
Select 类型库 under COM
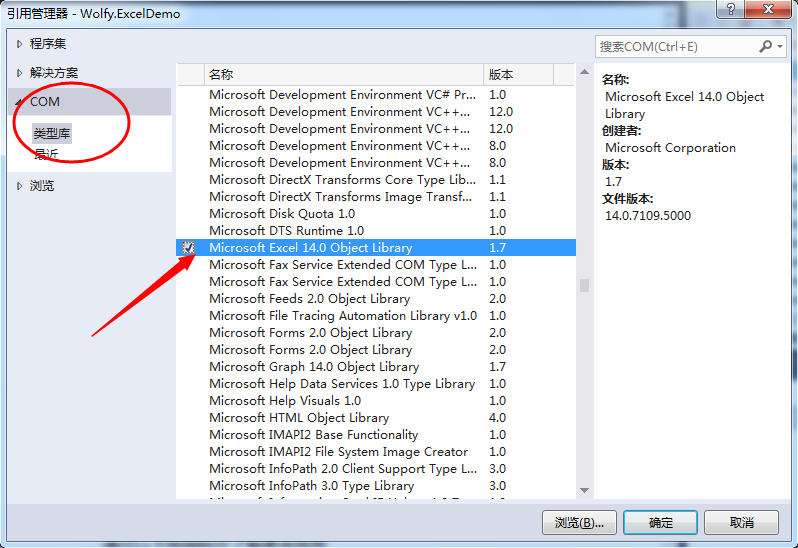click(x=51, y=134)
